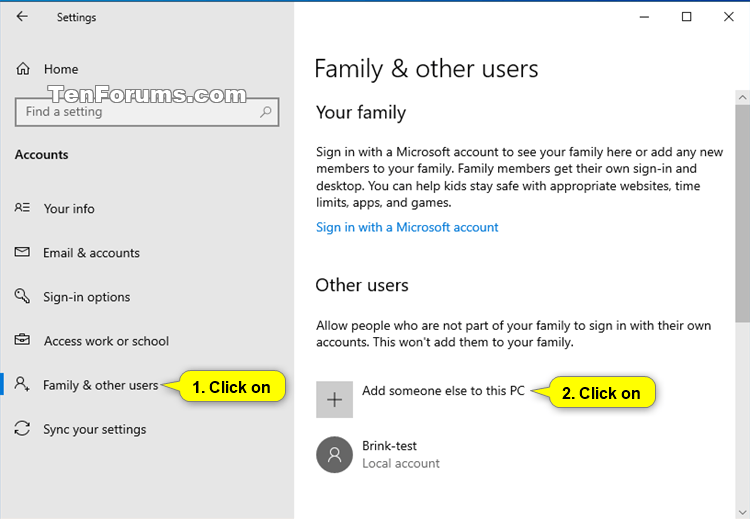The width and height of the screenshot is (750, 519).
Task: Click Add someone else to this PC
Action: [x=443, y=391]
